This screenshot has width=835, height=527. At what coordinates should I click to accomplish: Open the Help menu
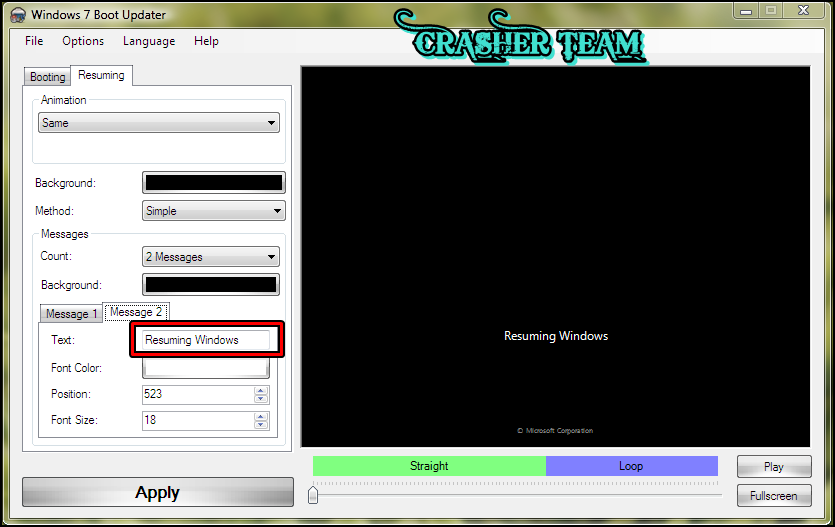point(206,41)
